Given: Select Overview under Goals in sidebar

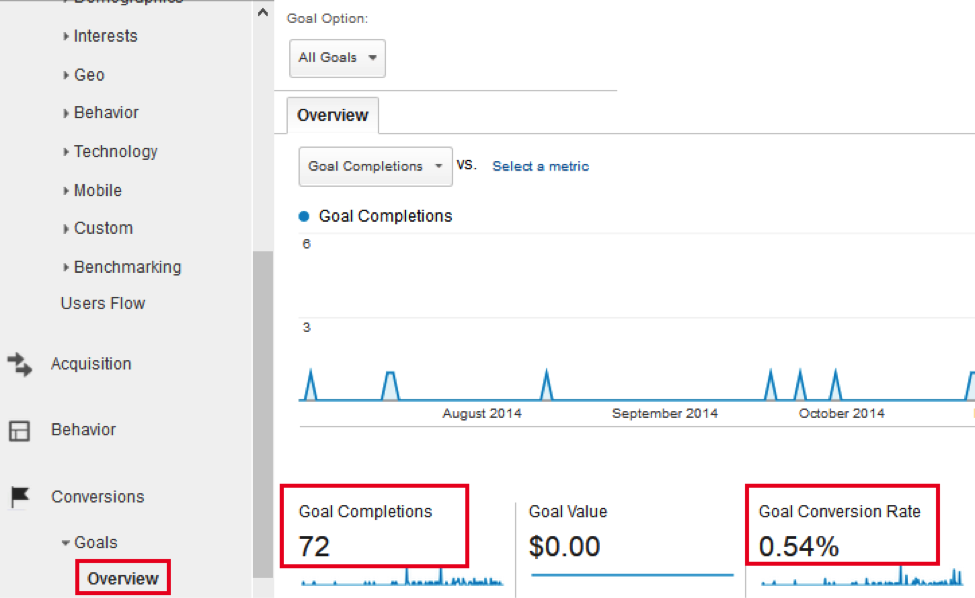Looking at the screenshot, I should point(123,579).
